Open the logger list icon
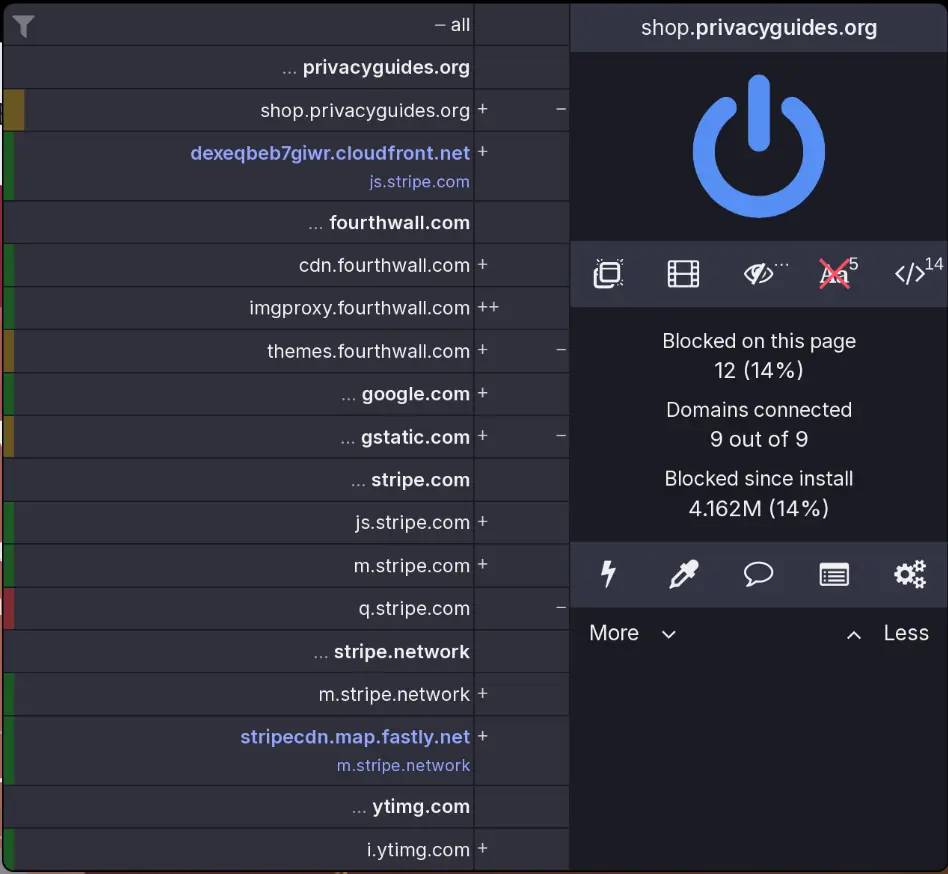The width and height of the screenshot is (948, 874). [834, 574]
